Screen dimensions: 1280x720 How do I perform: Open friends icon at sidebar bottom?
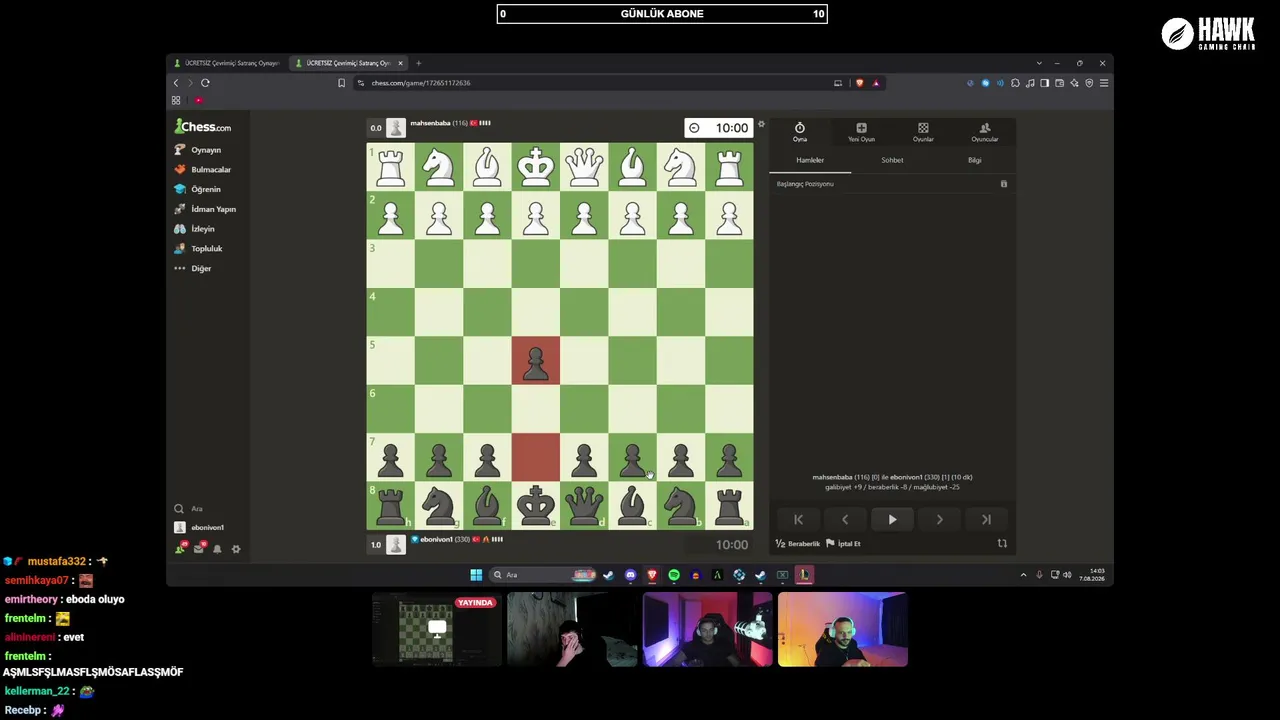click(x=181, y=548)
